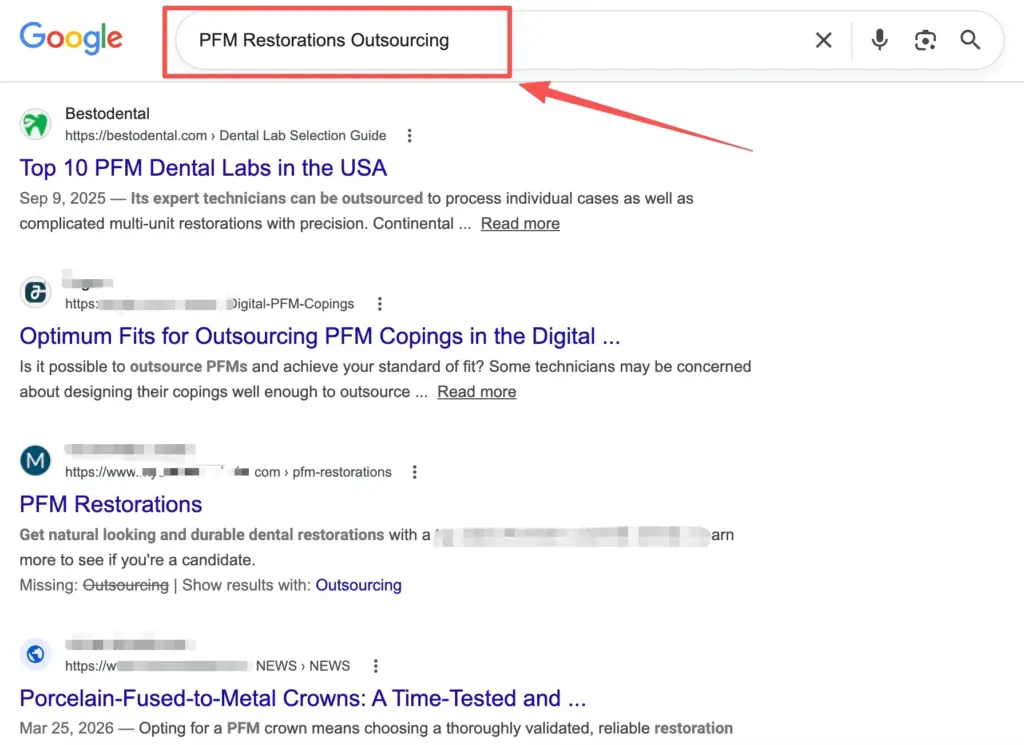
Task: Click the URL ending in Digital-PFM-Copings
Action: pos(209,304)
